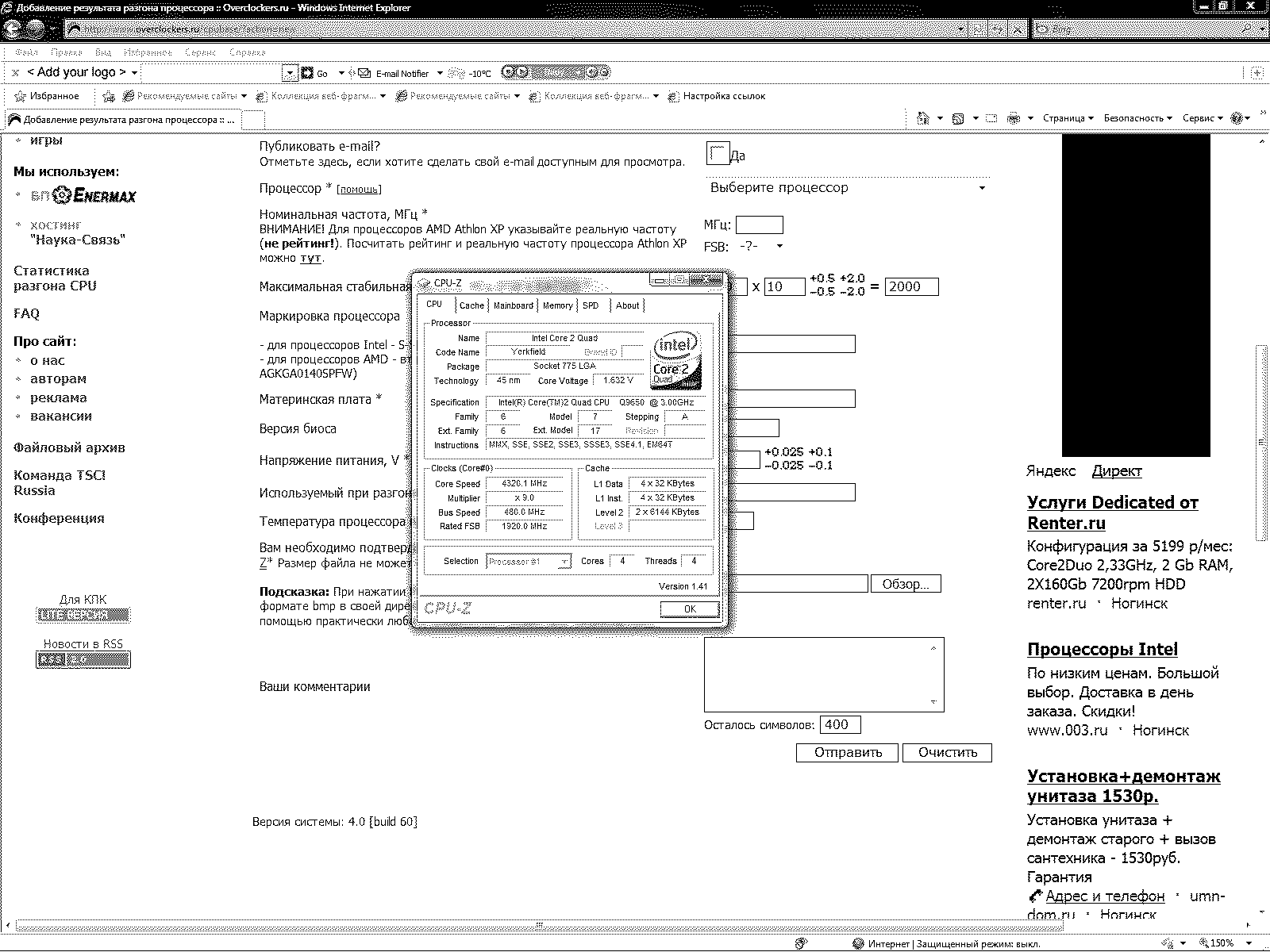Click the Настройка ссылок favorites bar item

(717, 96)
